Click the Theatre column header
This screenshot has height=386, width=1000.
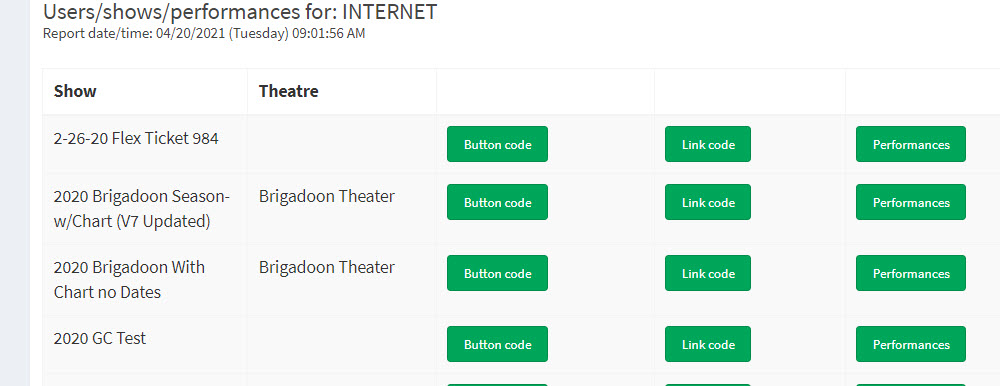point(288,91)
